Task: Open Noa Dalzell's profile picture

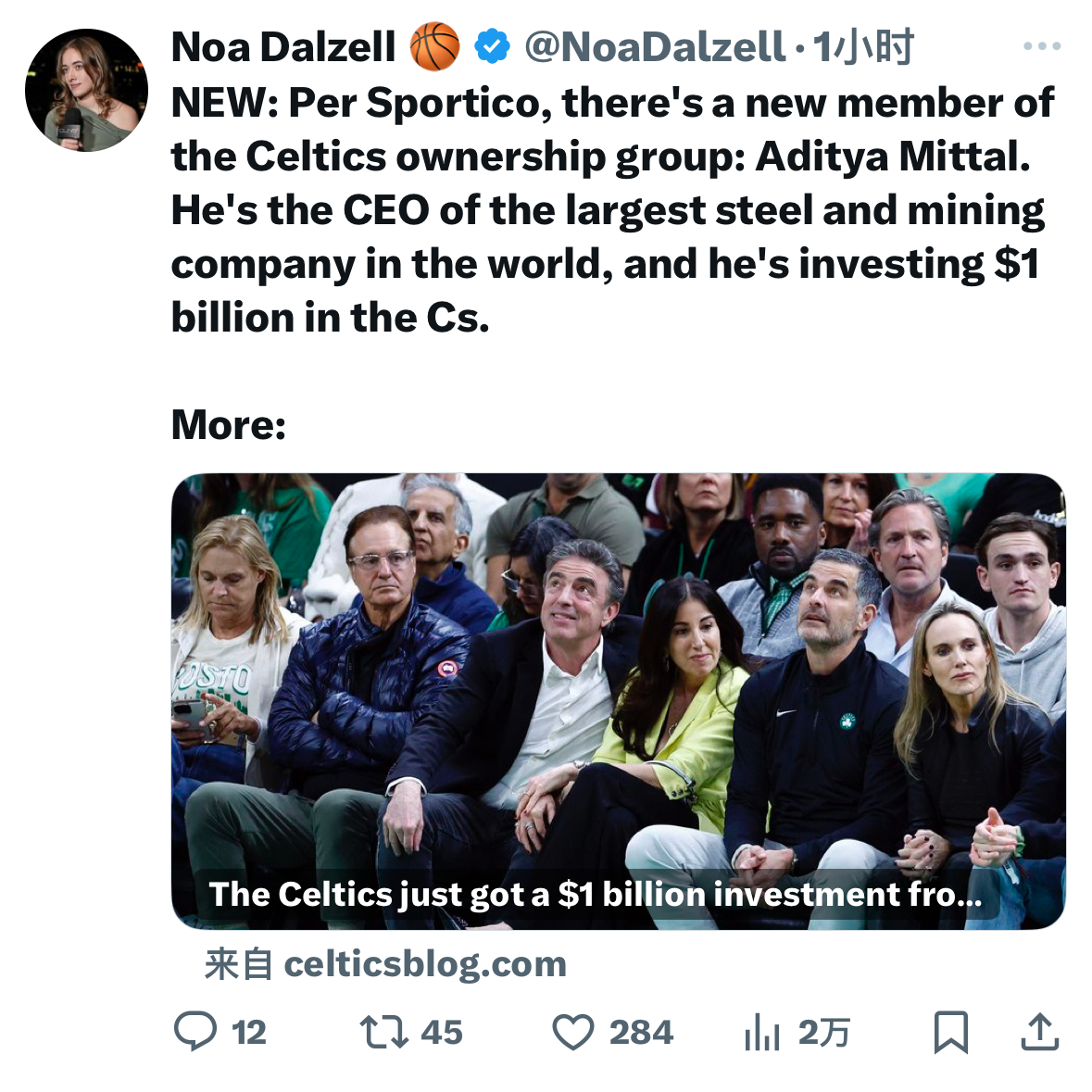Action: click(x=86, y=90)
